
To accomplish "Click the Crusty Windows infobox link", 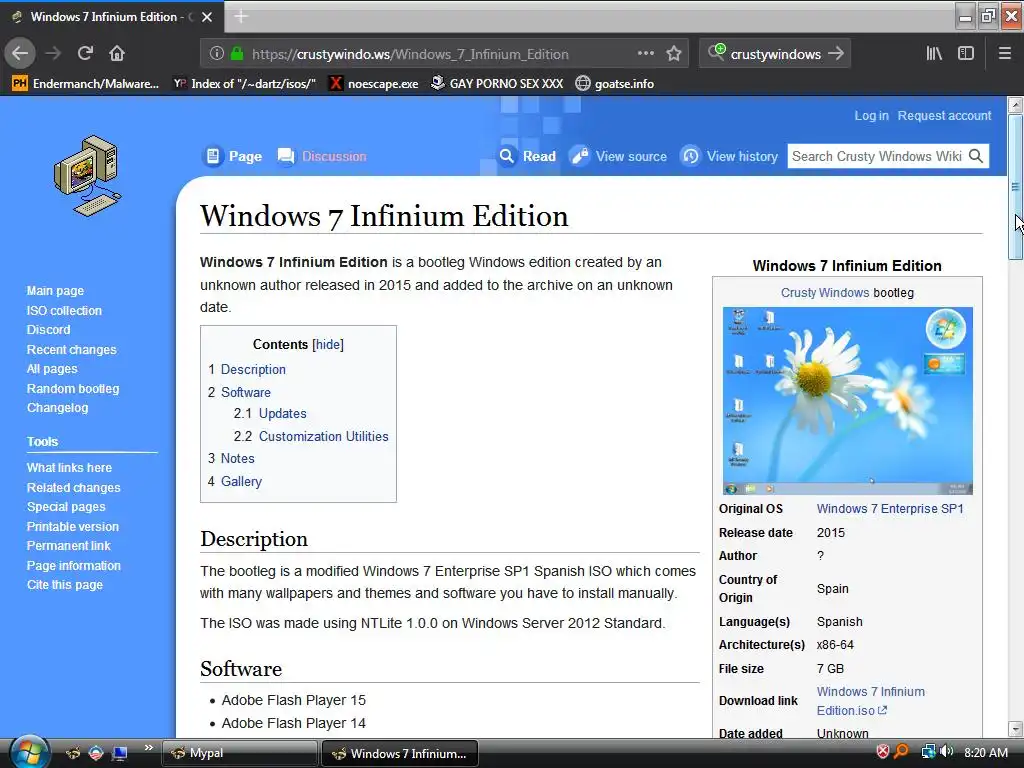I will [x=825, y=293].
